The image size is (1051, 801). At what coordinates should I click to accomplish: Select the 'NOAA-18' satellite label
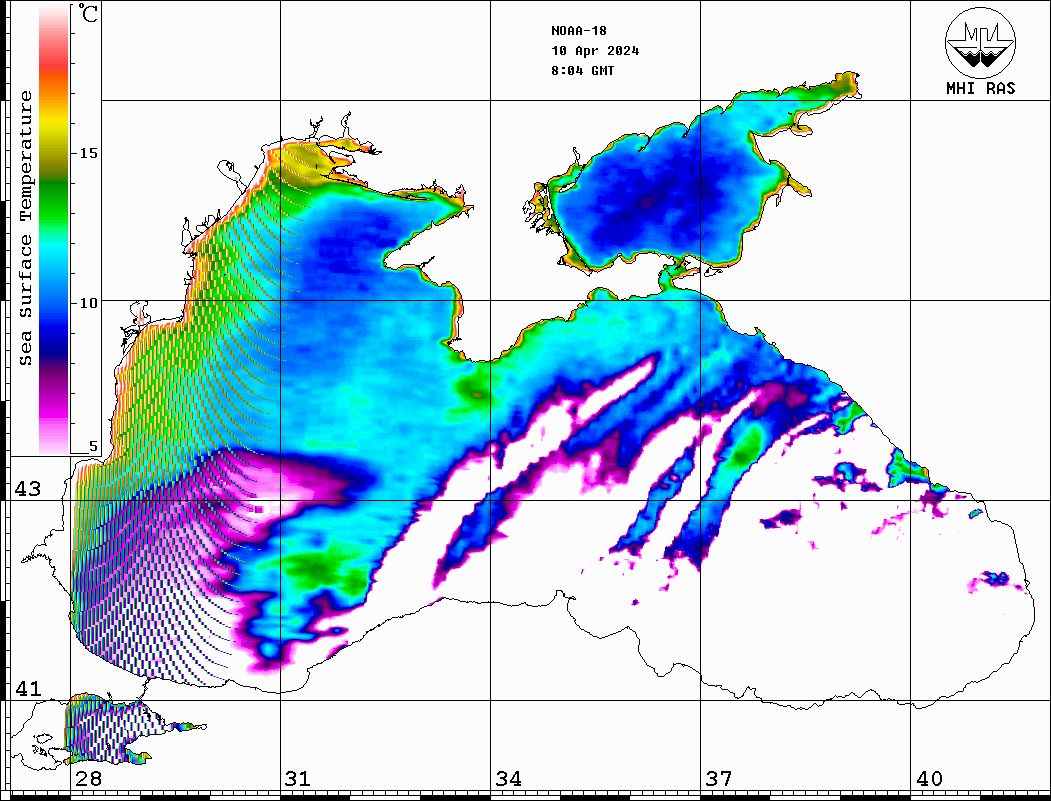(x=578, y=31)
